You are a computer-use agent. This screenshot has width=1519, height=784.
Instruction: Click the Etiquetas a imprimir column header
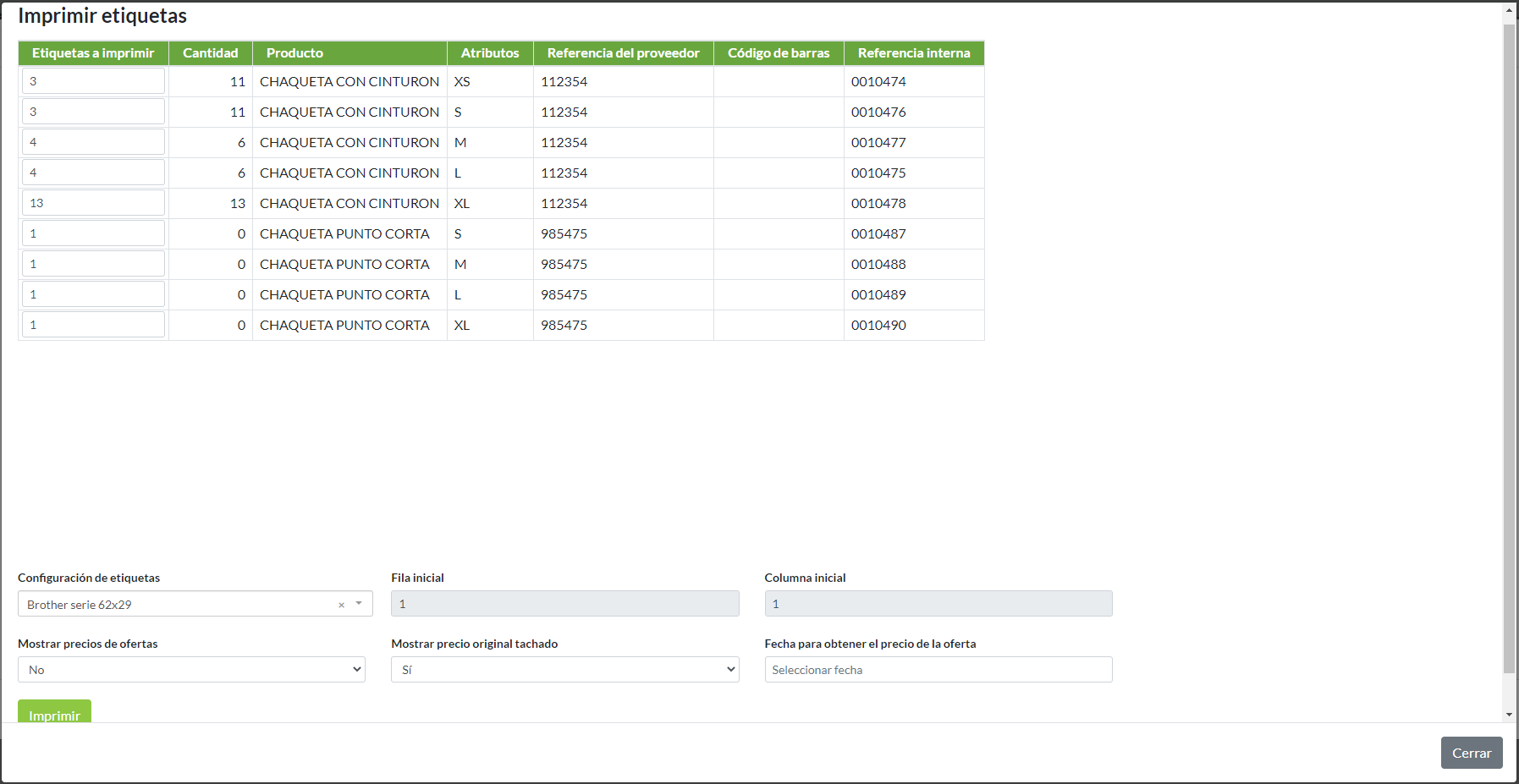93,53
